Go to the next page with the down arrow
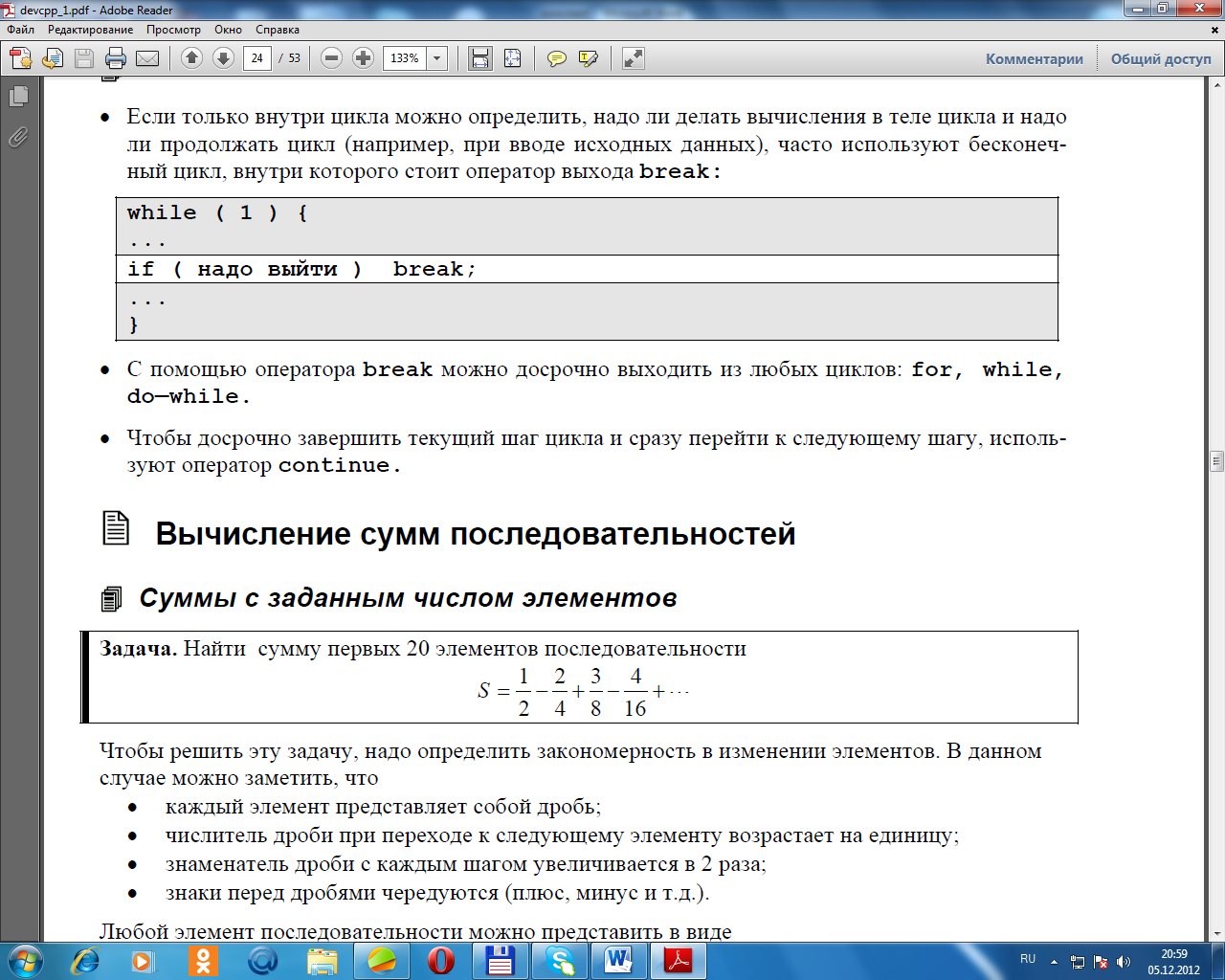This screenshot has width=1225, height=980. point(223,58)
